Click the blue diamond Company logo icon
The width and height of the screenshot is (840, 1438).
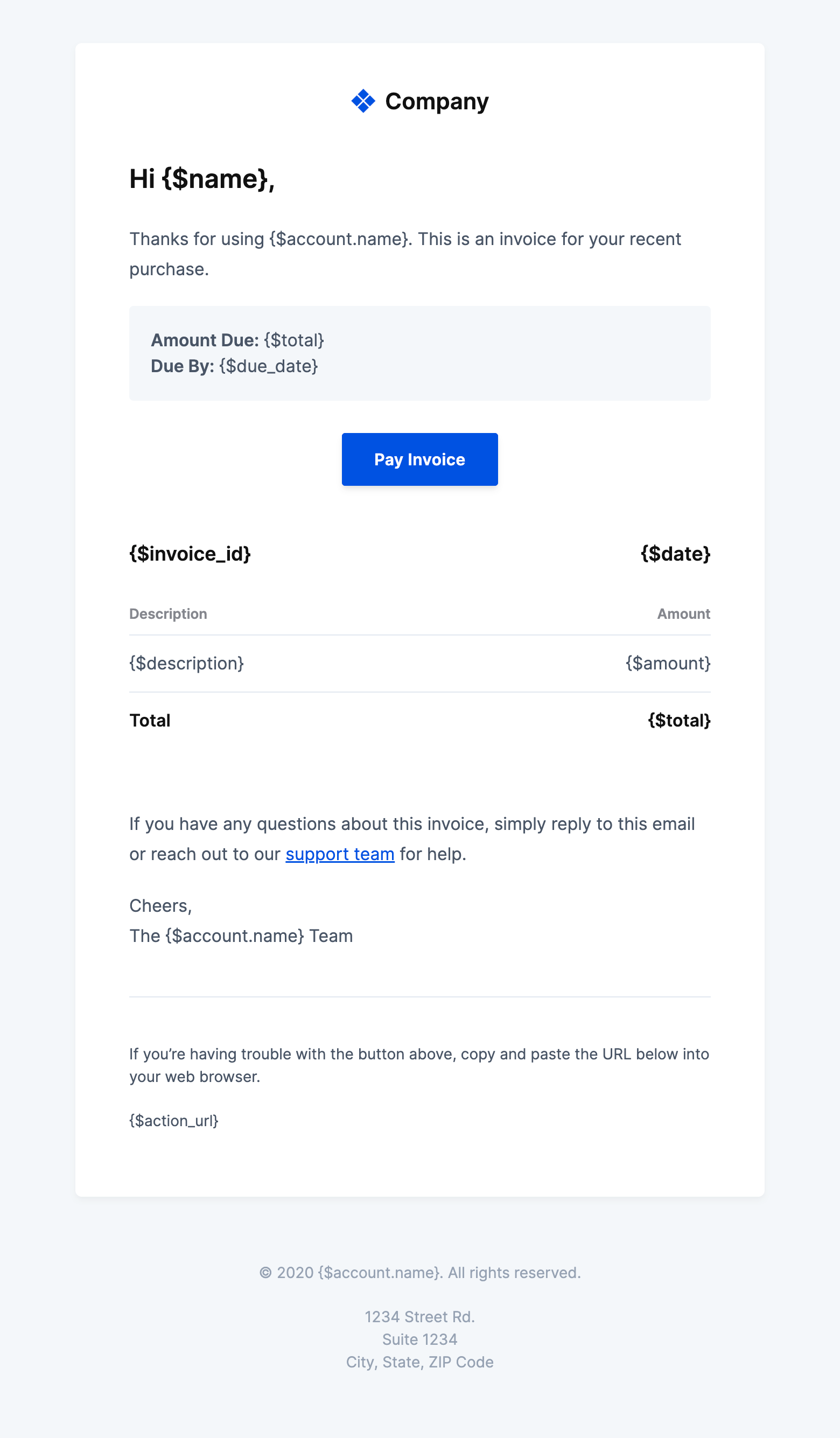click(x=363, y=101)
